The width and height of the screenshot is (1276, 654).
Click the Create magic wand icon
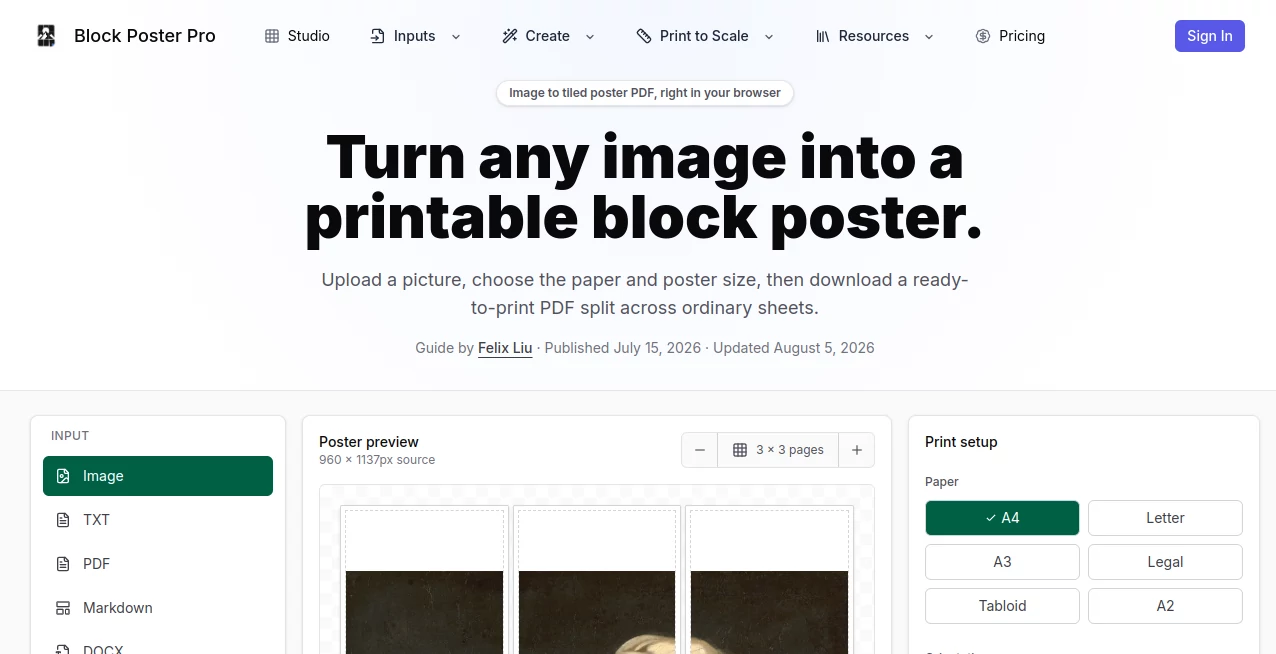510,36
